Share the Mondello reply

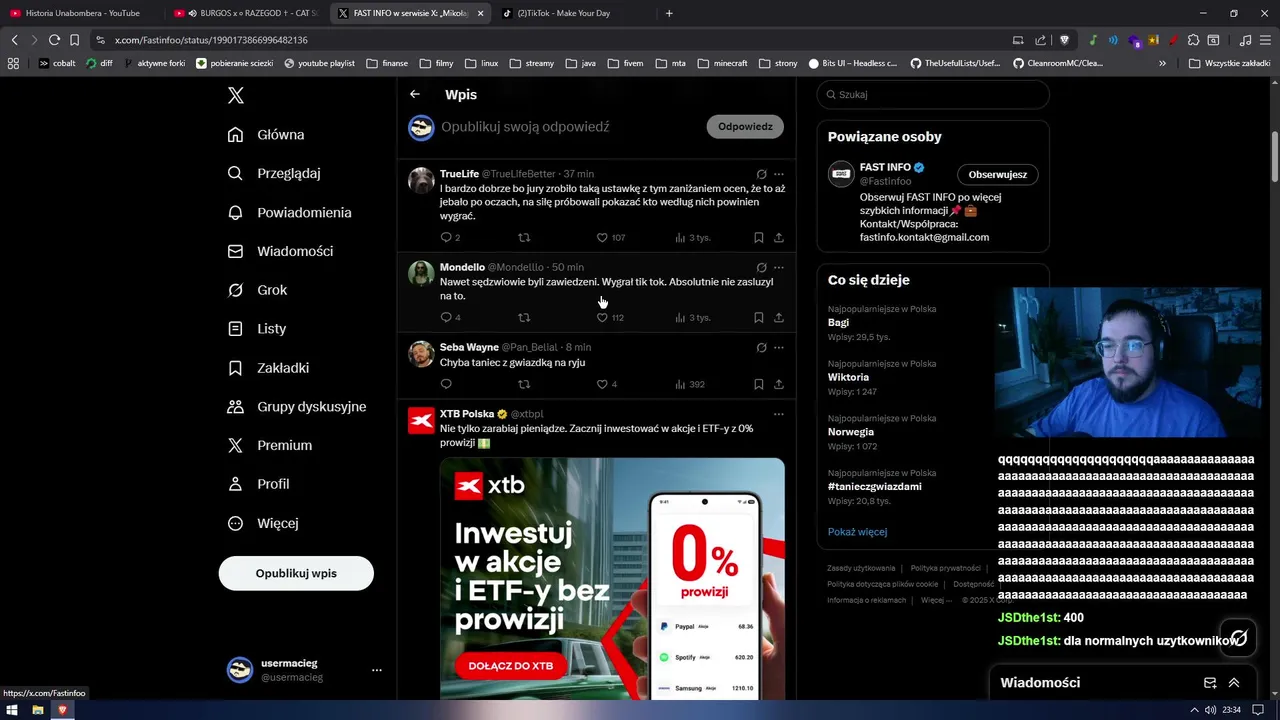click(x=779, y=318)
